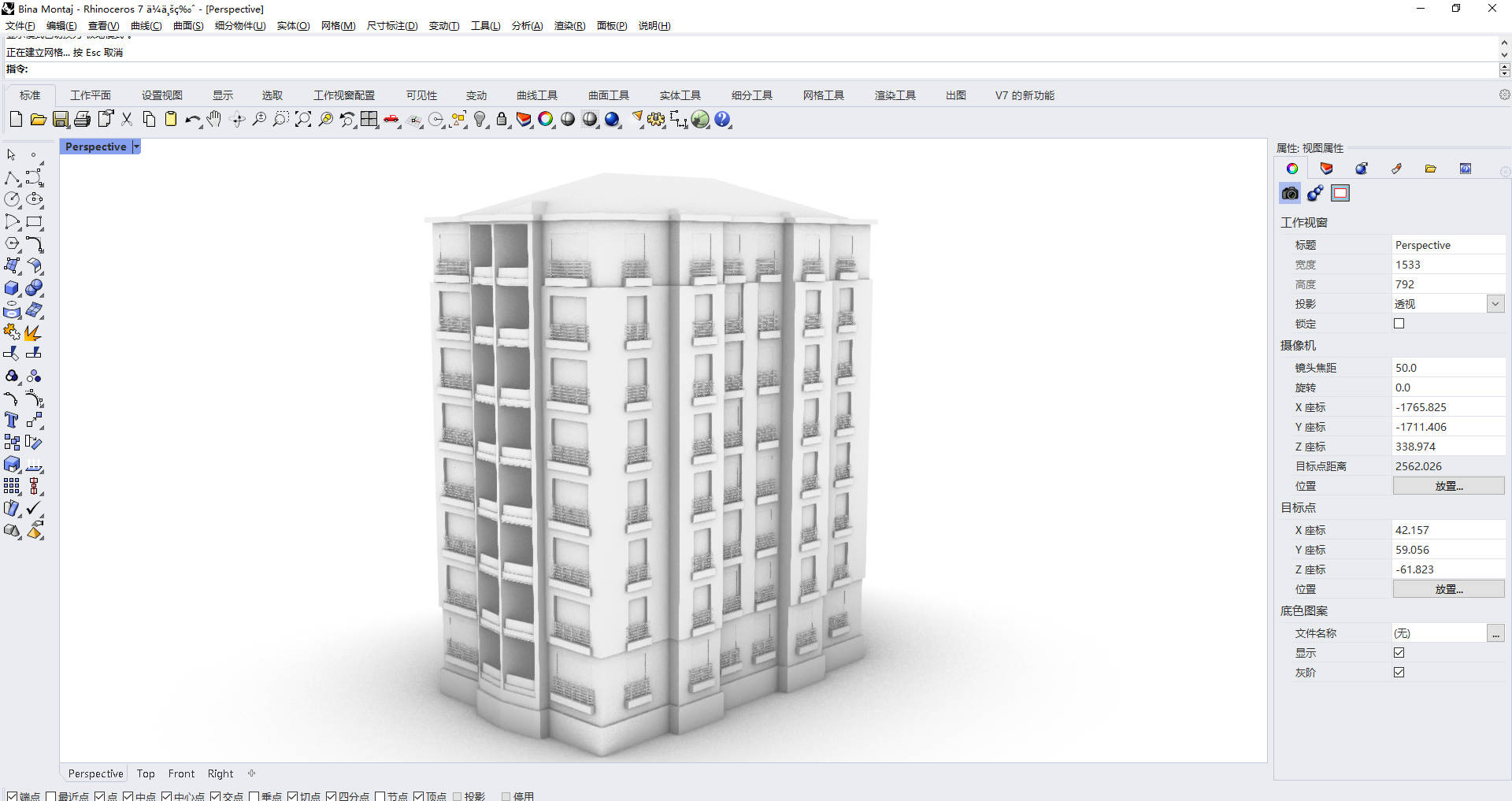Select the Box solid tool
The image size is (1512, 801).
[x=12, y=287]
